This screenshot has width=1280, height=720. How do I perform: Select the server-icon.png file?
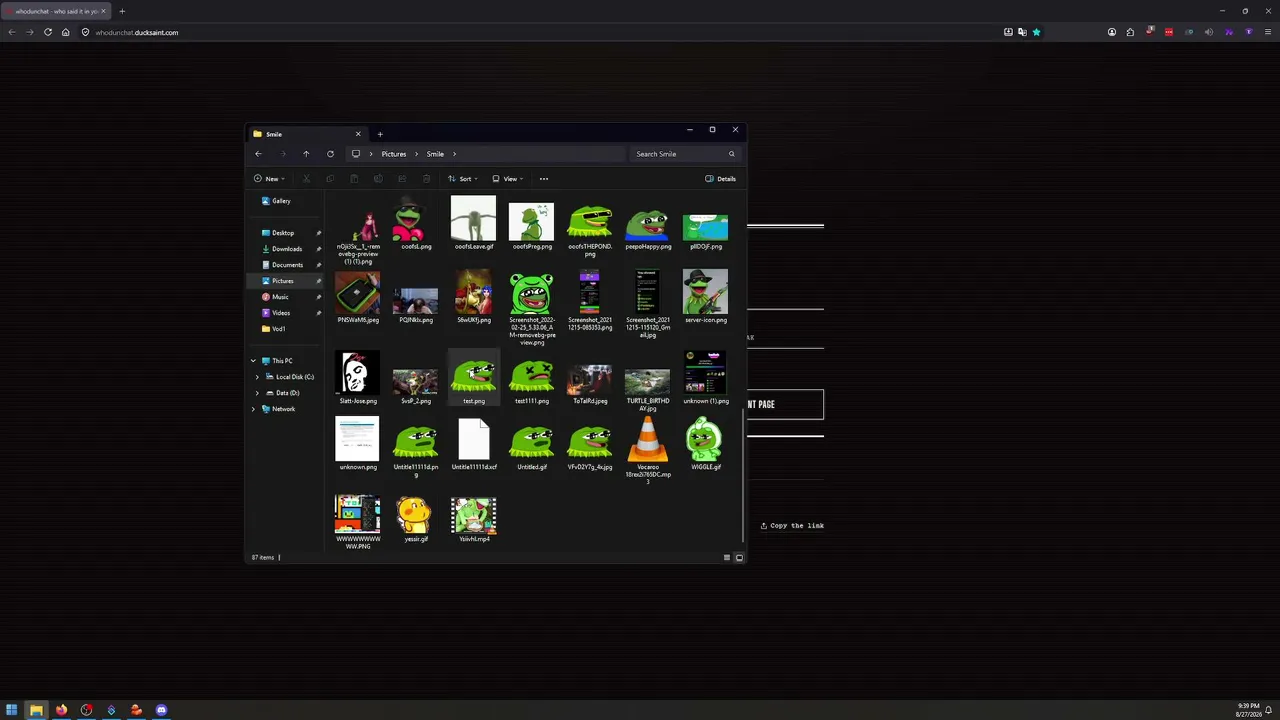point(706,297)
